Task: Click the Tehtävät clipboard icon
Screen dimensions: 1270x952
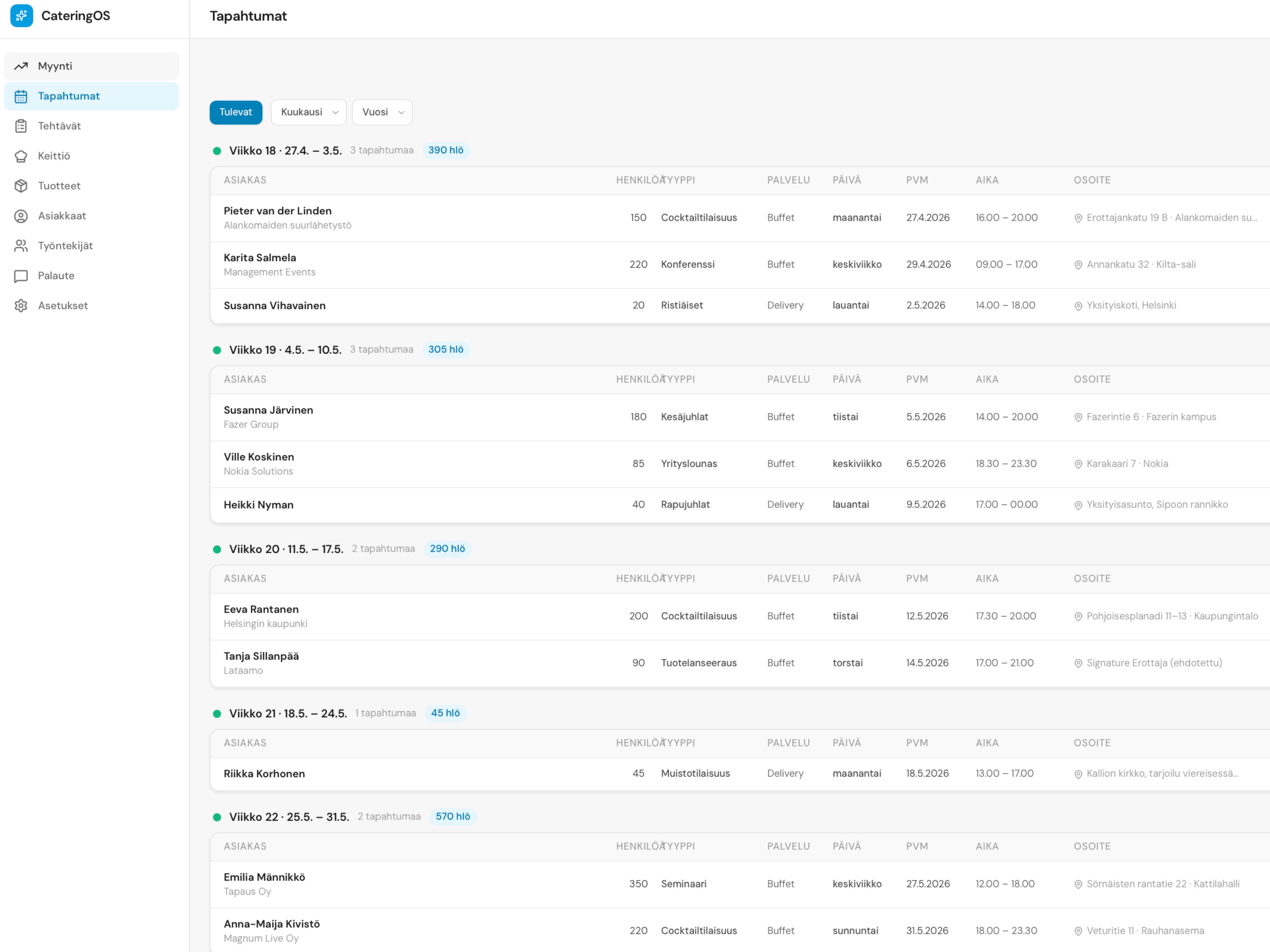Action: pos(21,126)
